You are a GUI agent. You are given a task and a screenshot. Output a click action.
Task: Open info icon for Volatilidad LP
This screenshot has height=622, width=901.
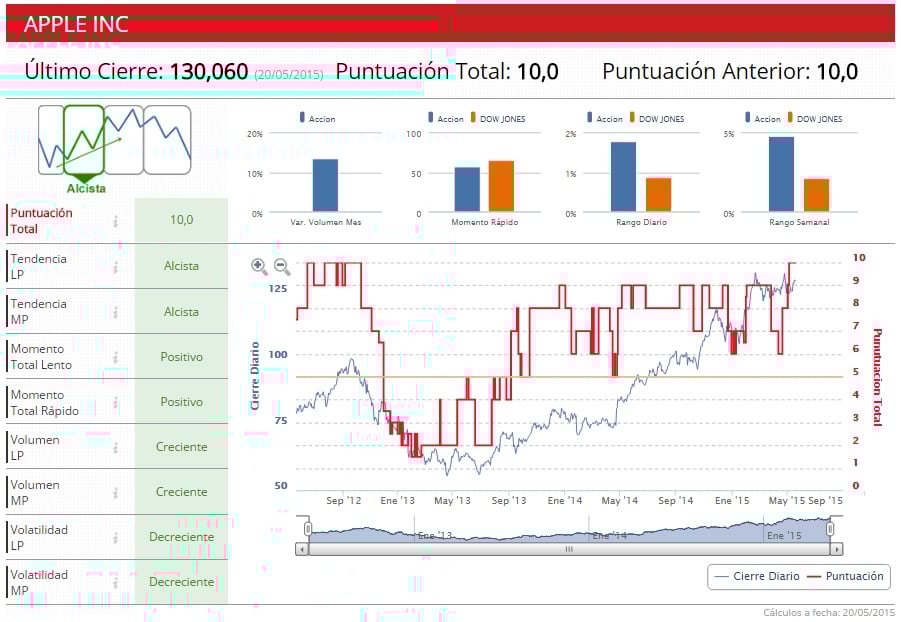[115, 537]
